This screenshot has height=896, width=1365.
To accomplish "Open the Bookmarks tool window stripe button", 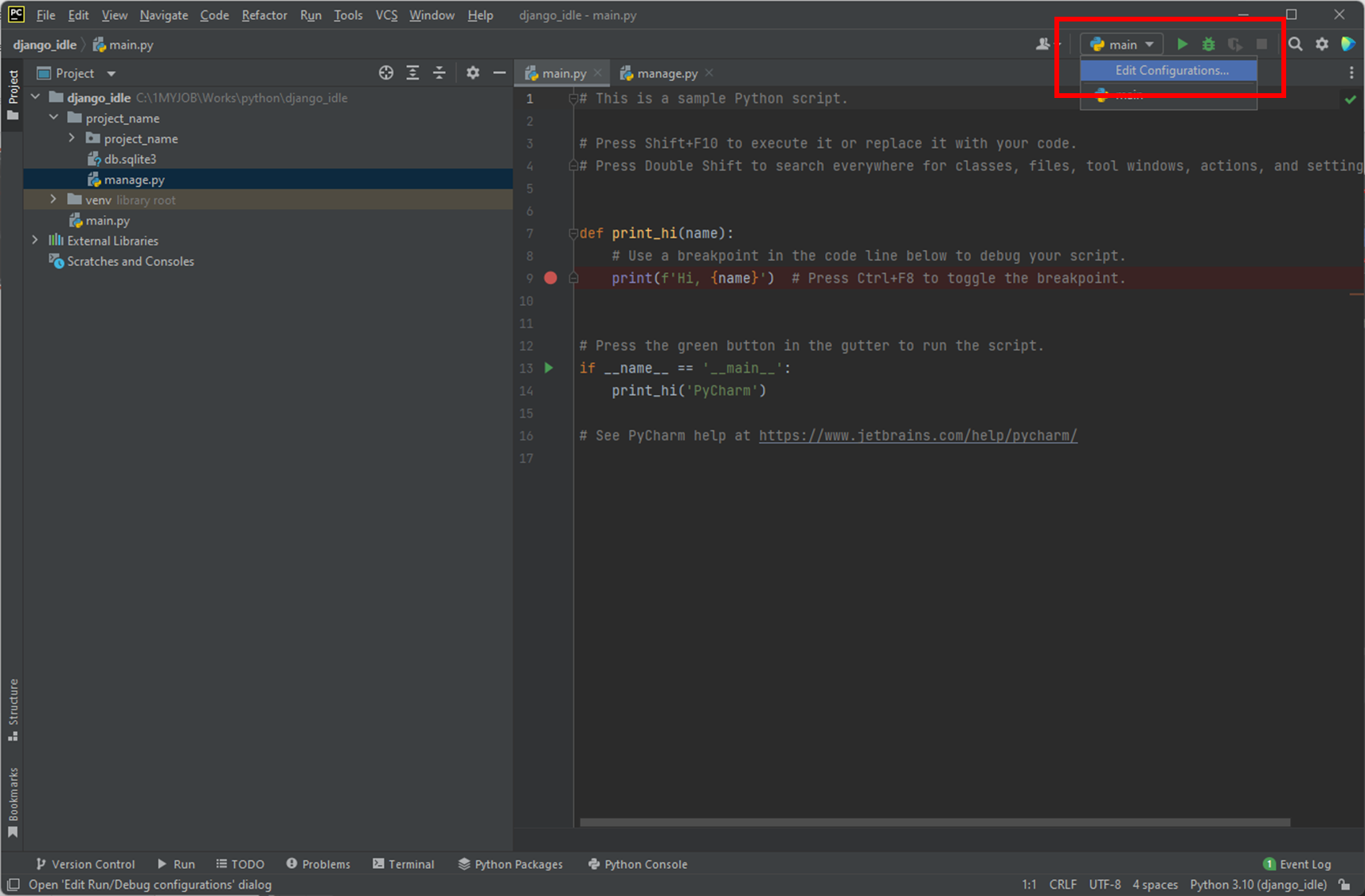I will point(13,803).
